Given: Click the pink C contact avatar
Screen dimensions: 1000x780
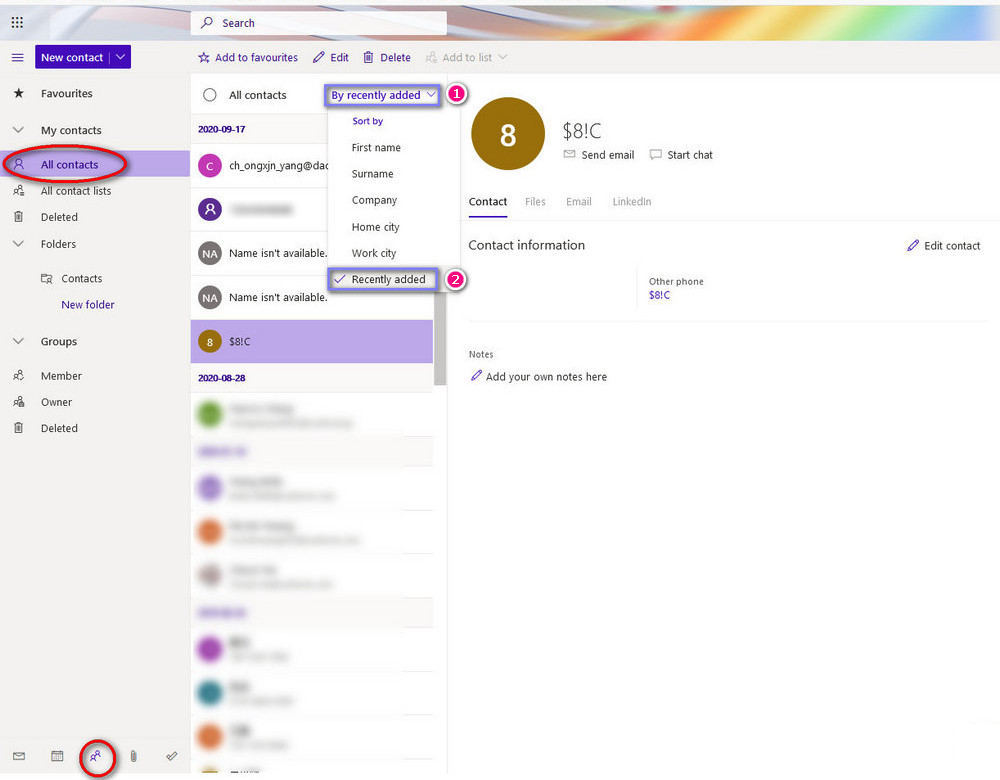Looking at the screenshot, I should pos(210,166).
